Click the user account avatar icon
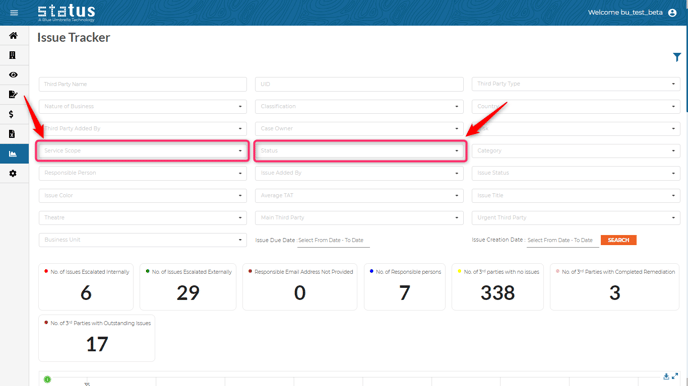 (x=672, y=13)
